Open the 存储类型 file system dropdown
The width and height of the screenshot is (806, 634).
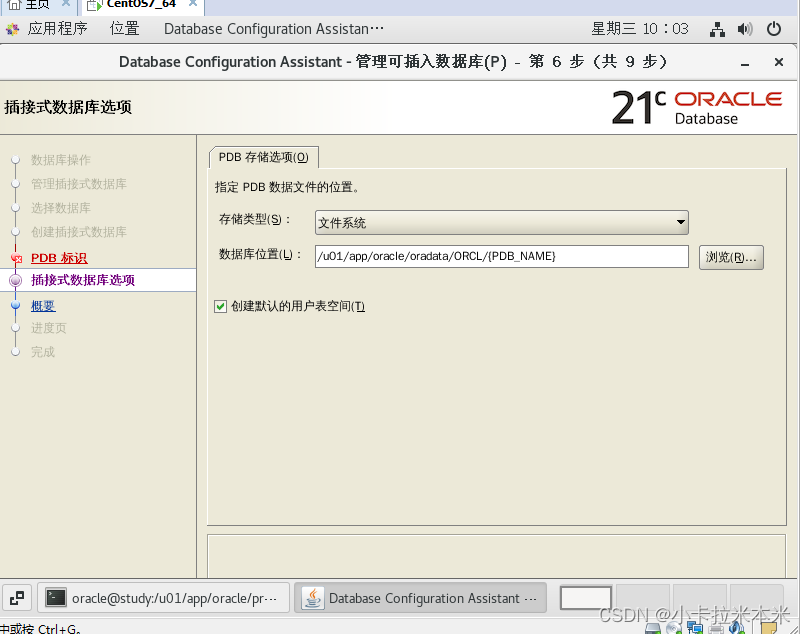681,222
